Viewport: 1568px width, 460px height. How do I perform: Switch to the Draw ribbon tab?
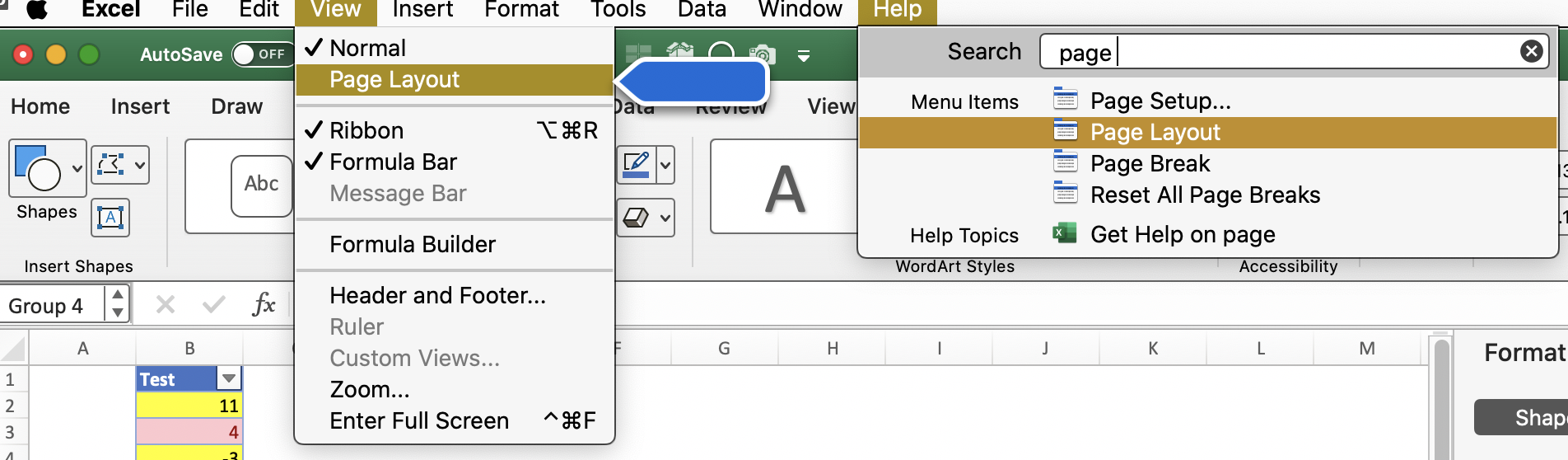(x=237, y=106)
